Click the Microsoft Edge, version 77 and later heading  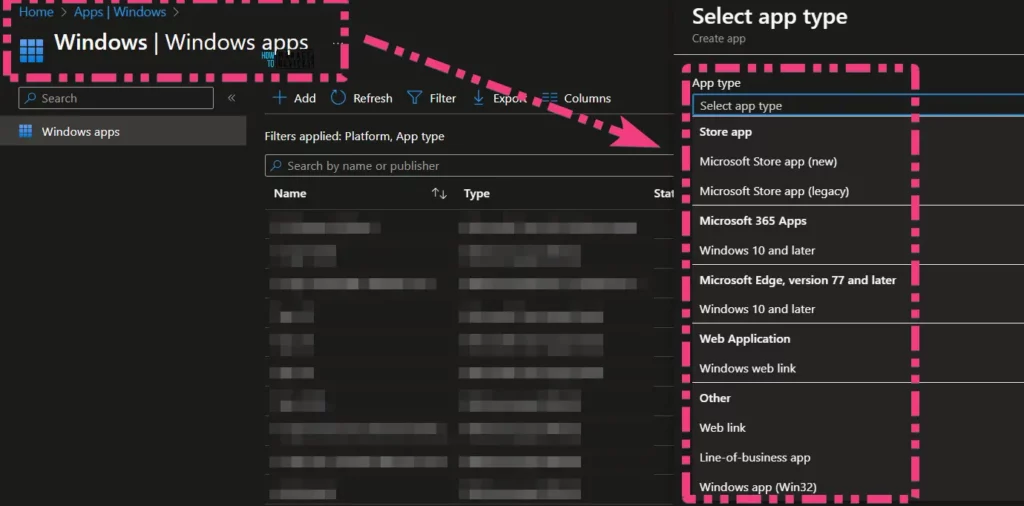pos(797,280)
